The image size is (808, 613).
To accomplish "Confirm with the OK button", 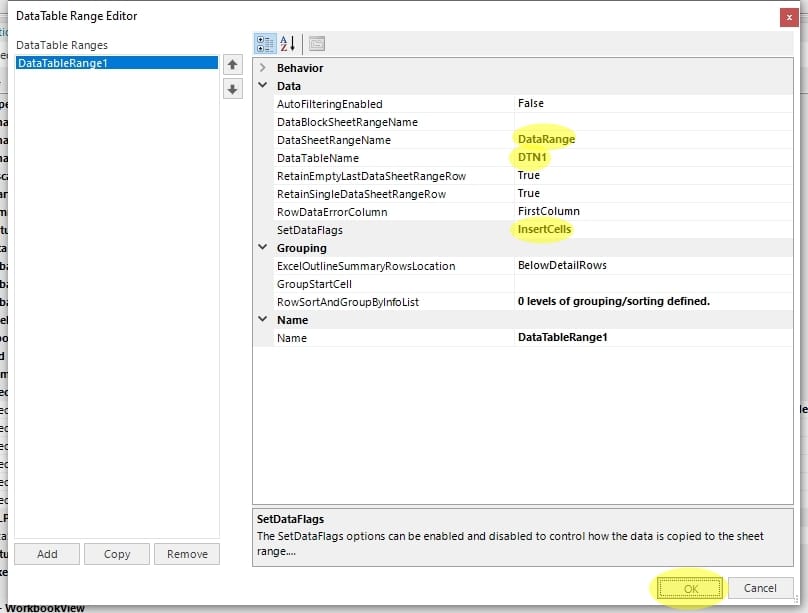I will coord(691,588).
